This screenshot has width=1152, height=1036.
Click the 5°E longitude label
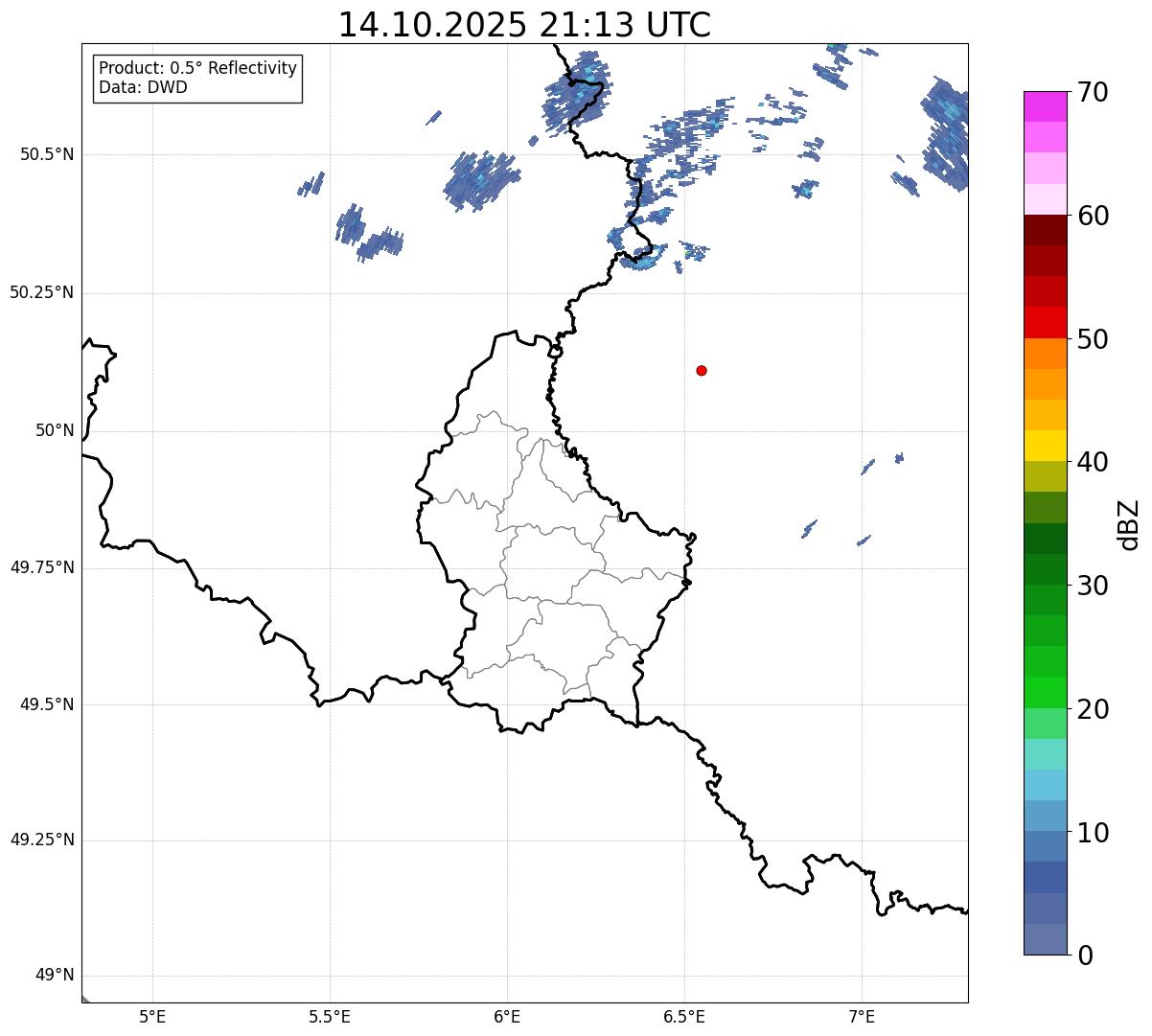[x=152, y=1017]
